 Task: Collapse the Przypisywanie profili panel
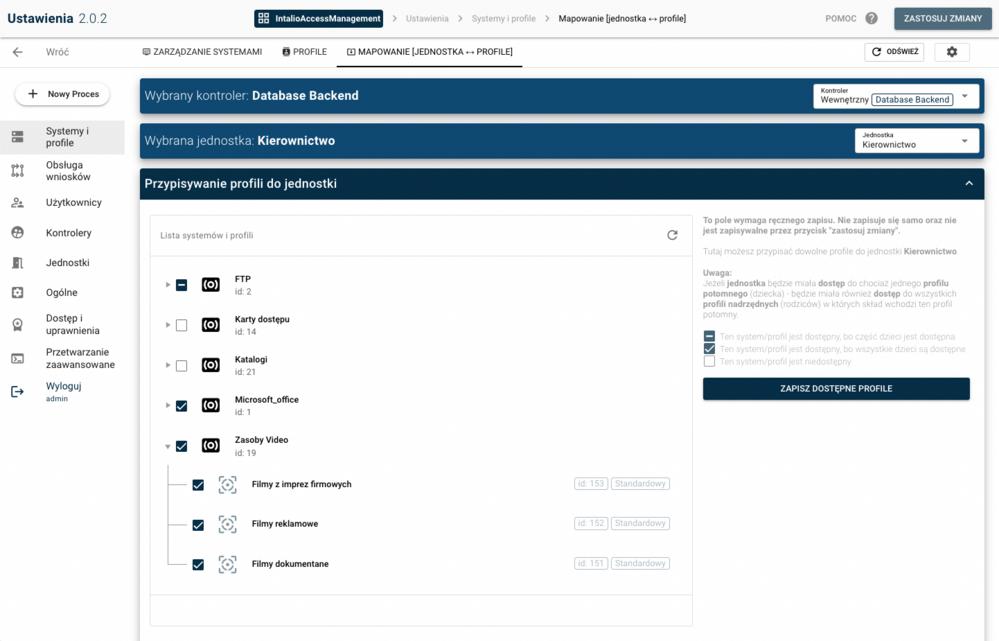(x=968, y=184)
